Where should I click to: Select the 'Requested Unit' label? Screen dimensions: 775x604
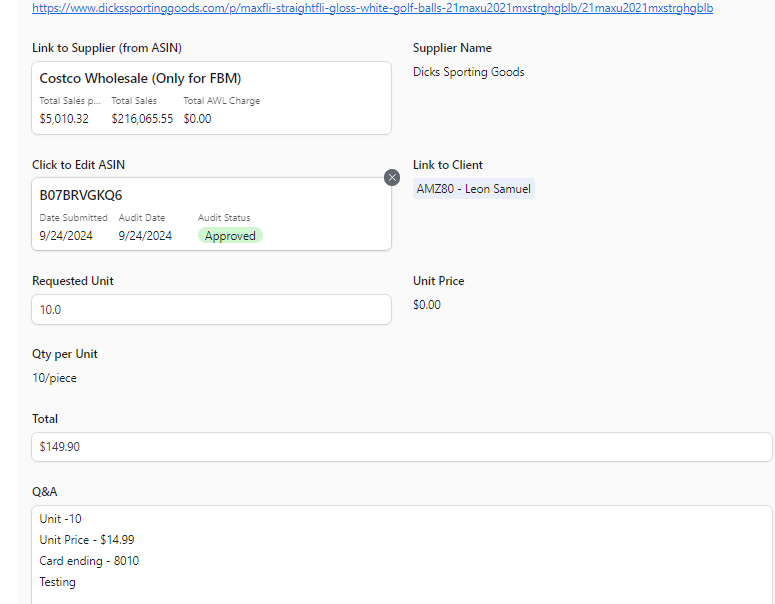[73, 281]
